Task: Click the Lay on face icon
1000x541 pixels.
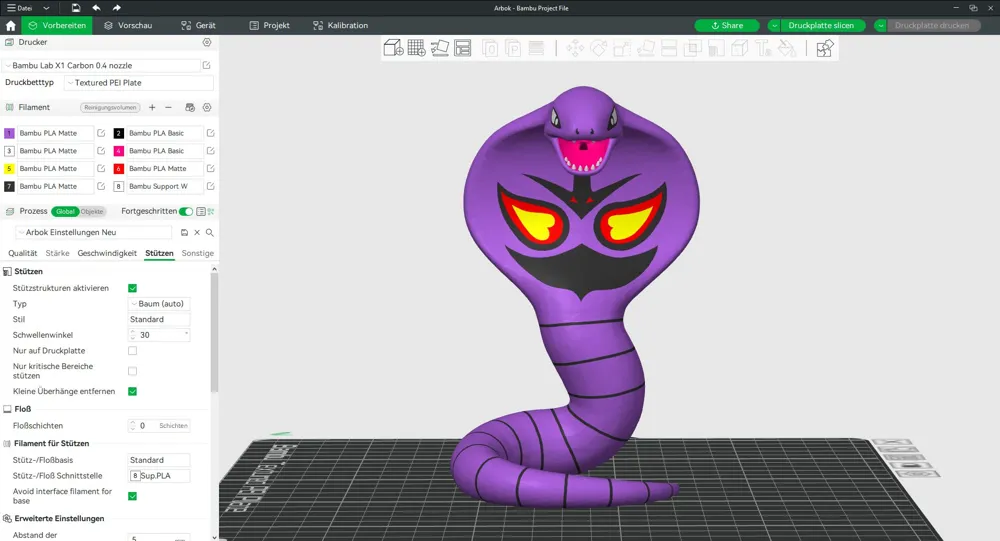Action: [645, 48]
